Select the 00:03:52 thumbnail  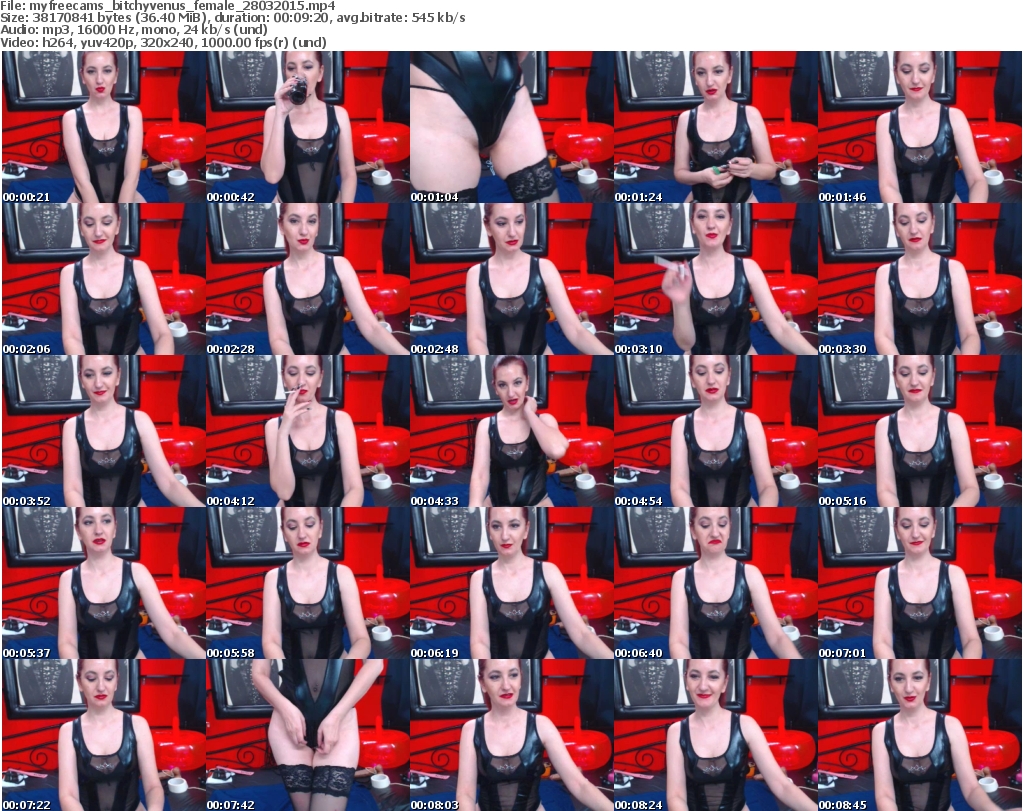(104, 431)
